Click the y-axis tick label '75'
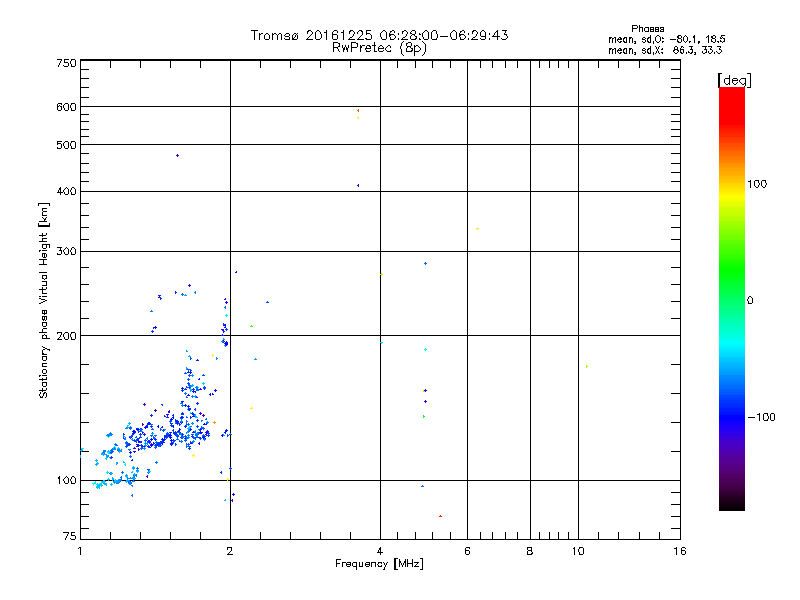This screenshot has height=600, width=800. [x=70, y=536]
